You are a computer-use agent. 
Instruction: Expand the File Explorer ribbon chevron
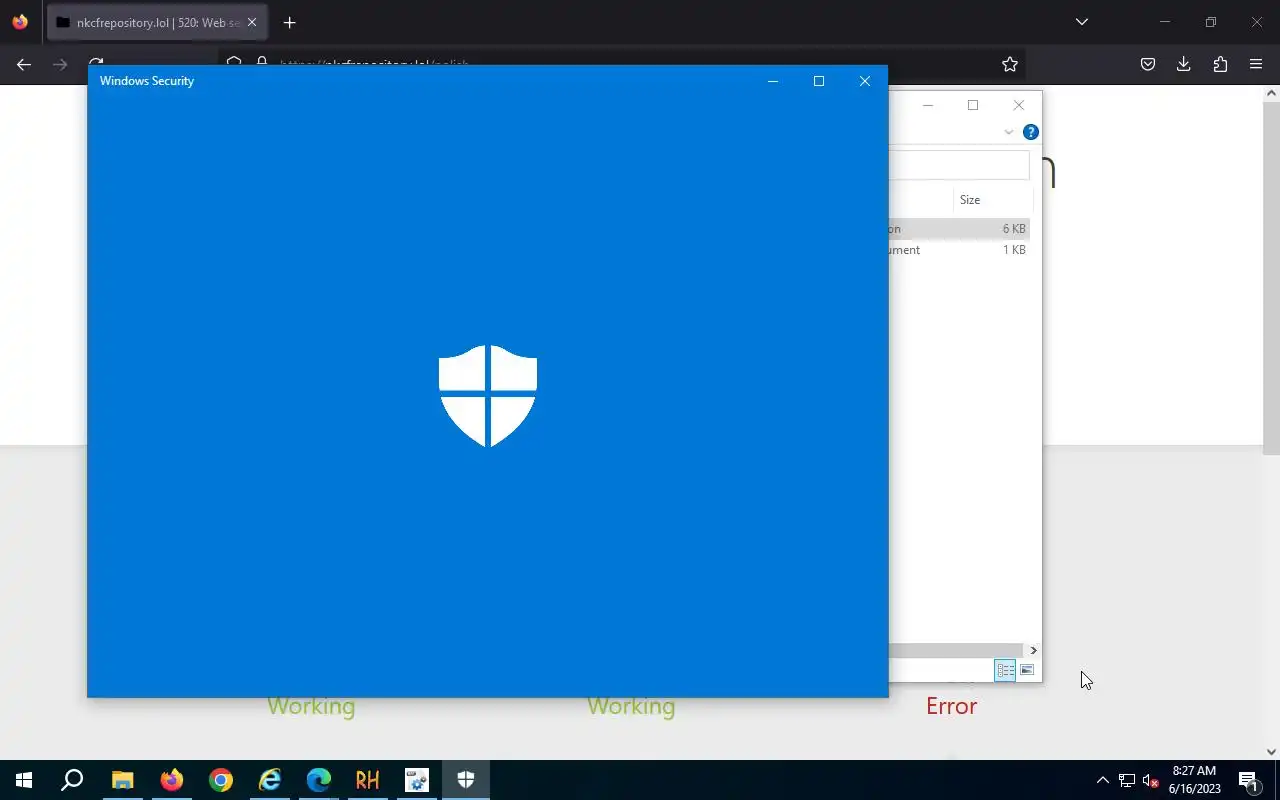1009,132
